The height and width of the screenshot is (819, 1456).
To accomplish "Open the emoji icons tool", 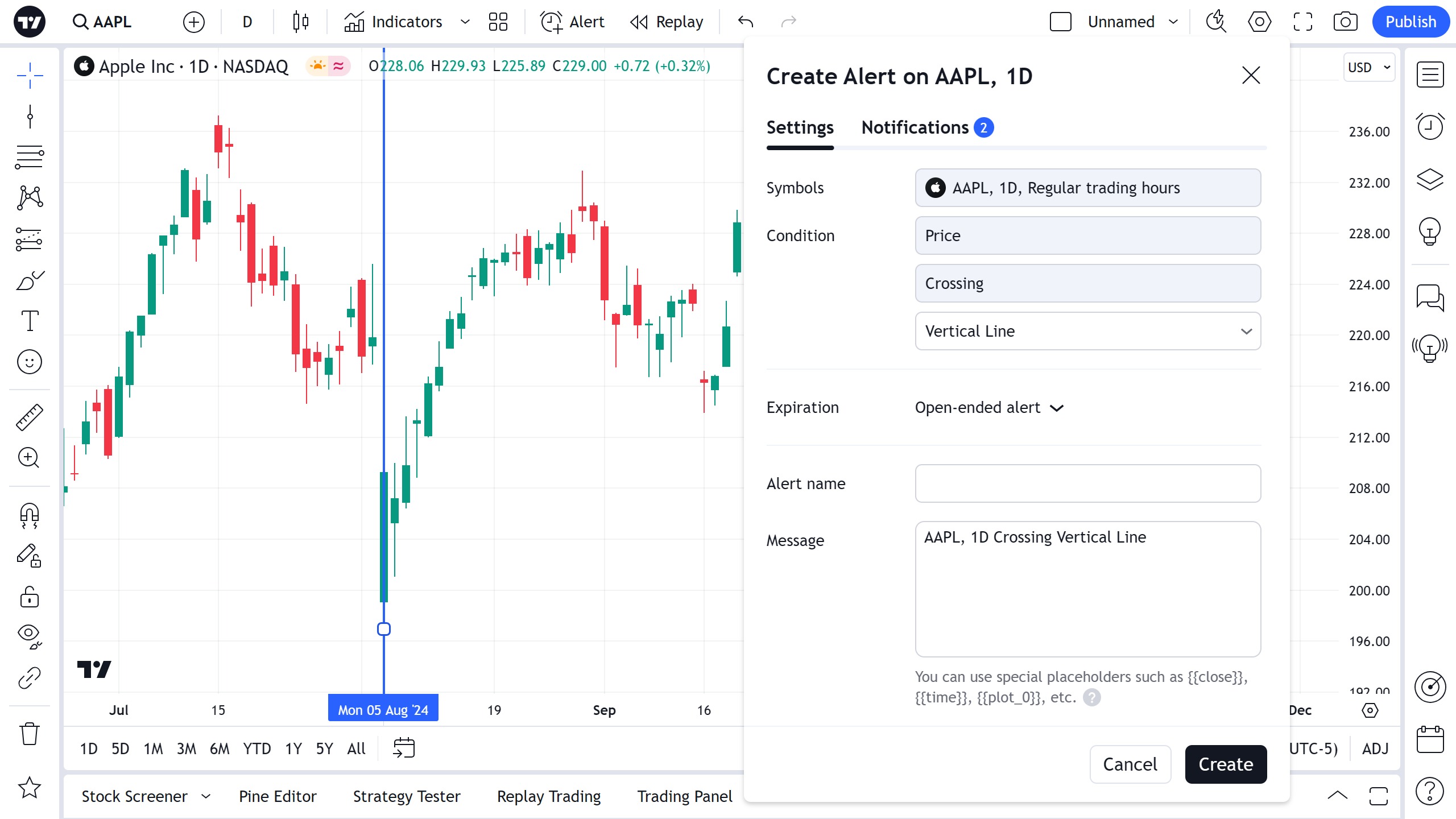I will [x=30, y=362].
